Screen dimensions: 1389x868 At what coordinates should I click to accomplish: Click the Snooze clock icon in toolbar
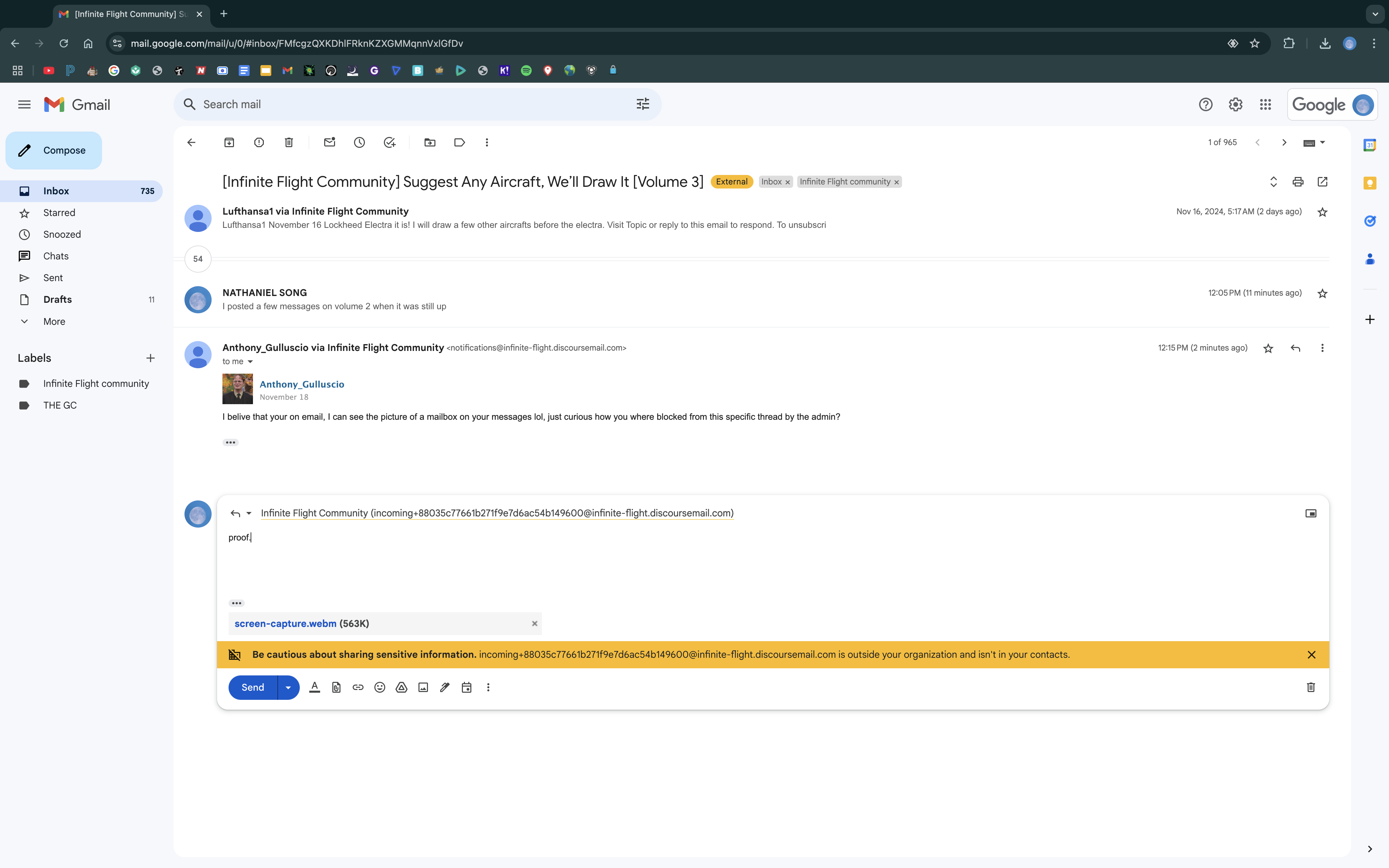click(x=359, y=142)
